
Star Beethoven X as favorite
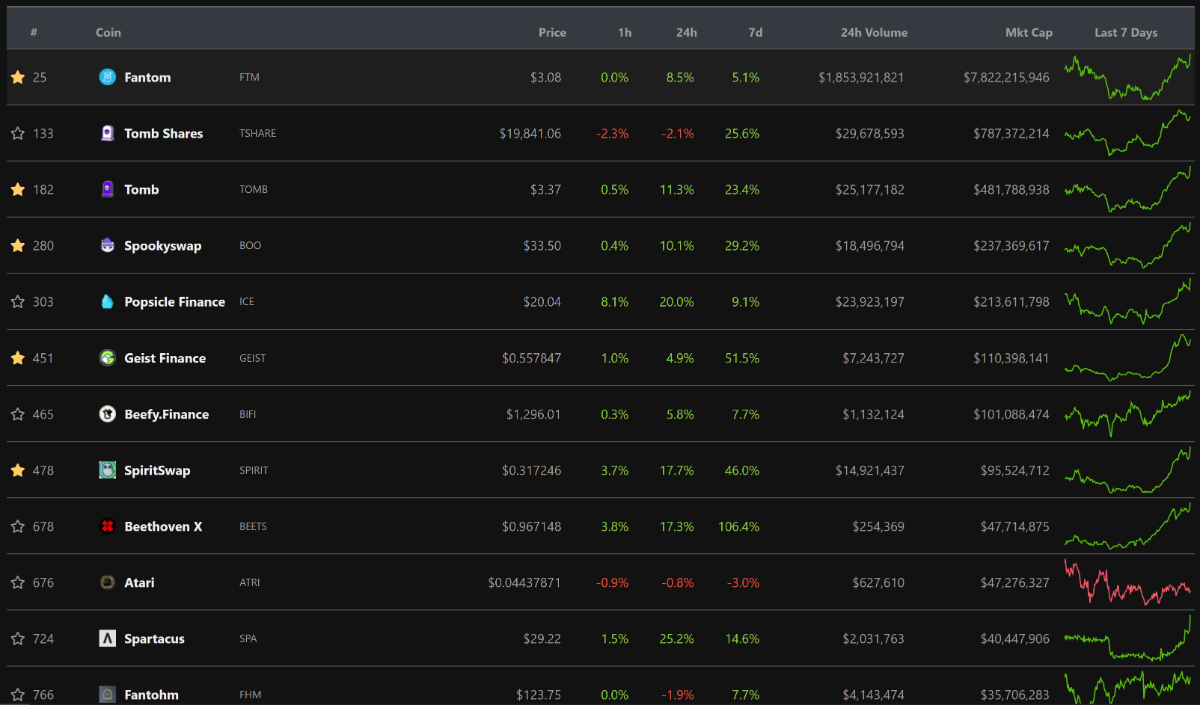(x=17, y=526)
